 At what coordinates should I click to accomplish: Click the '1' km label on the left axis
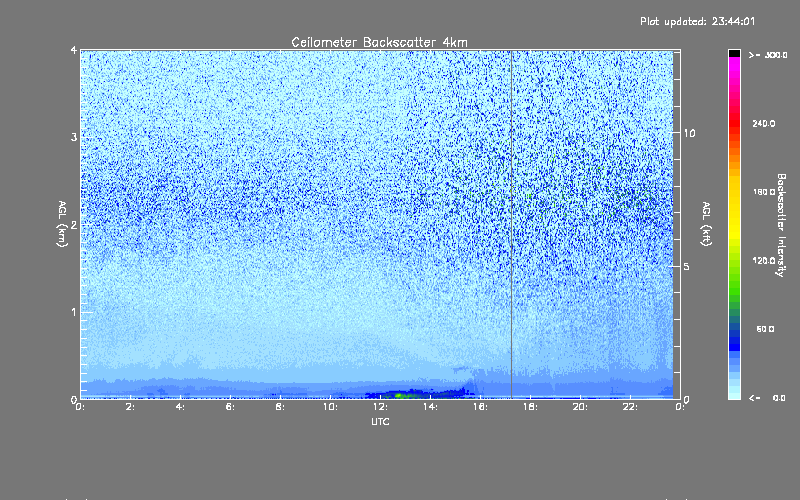click(x=74, y=312)
